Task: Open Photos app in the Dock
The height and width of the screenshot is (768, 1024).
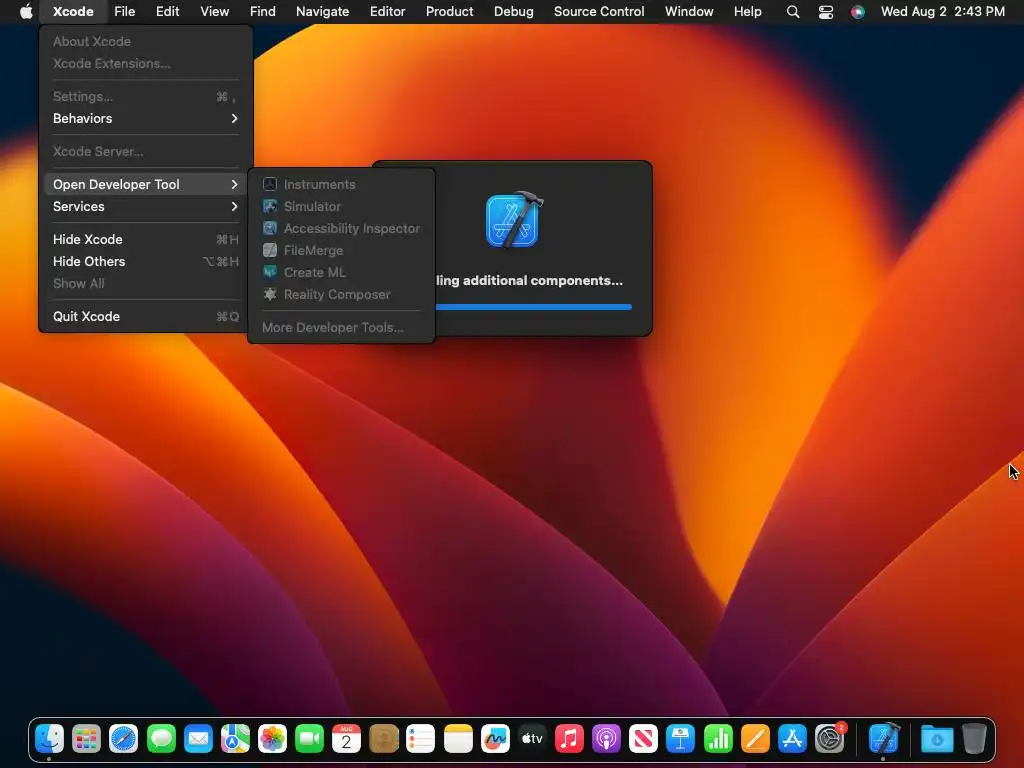Action: pos(272,739)
